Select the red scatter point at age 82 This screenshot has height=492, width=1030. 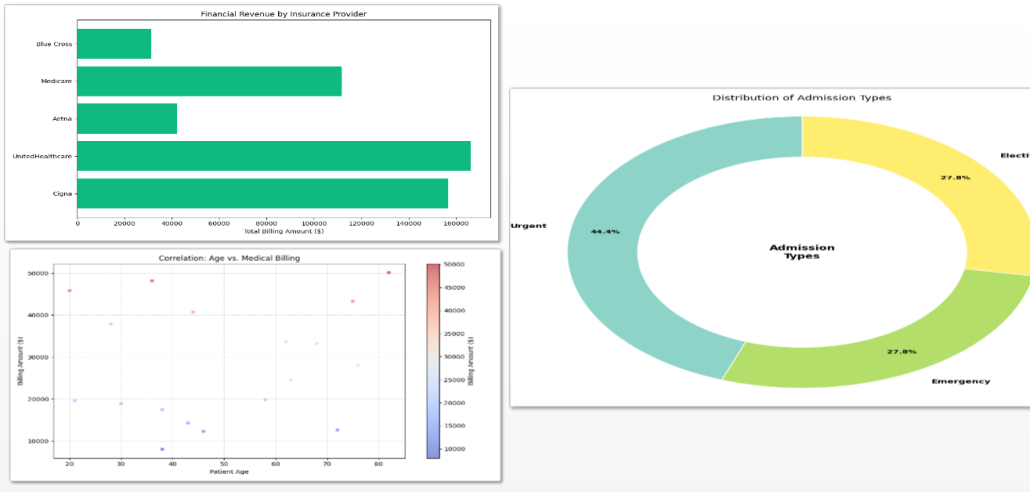[x=388, y=272]
